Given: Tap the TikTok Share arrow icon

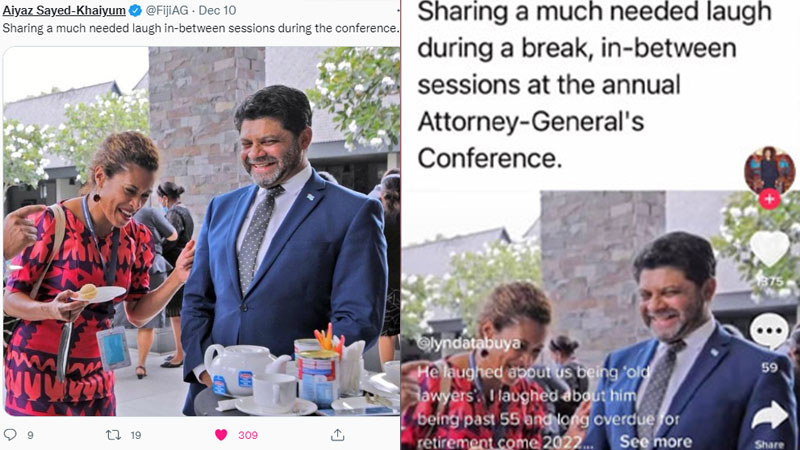Looking at the screenshot, I should pos(769,415).
